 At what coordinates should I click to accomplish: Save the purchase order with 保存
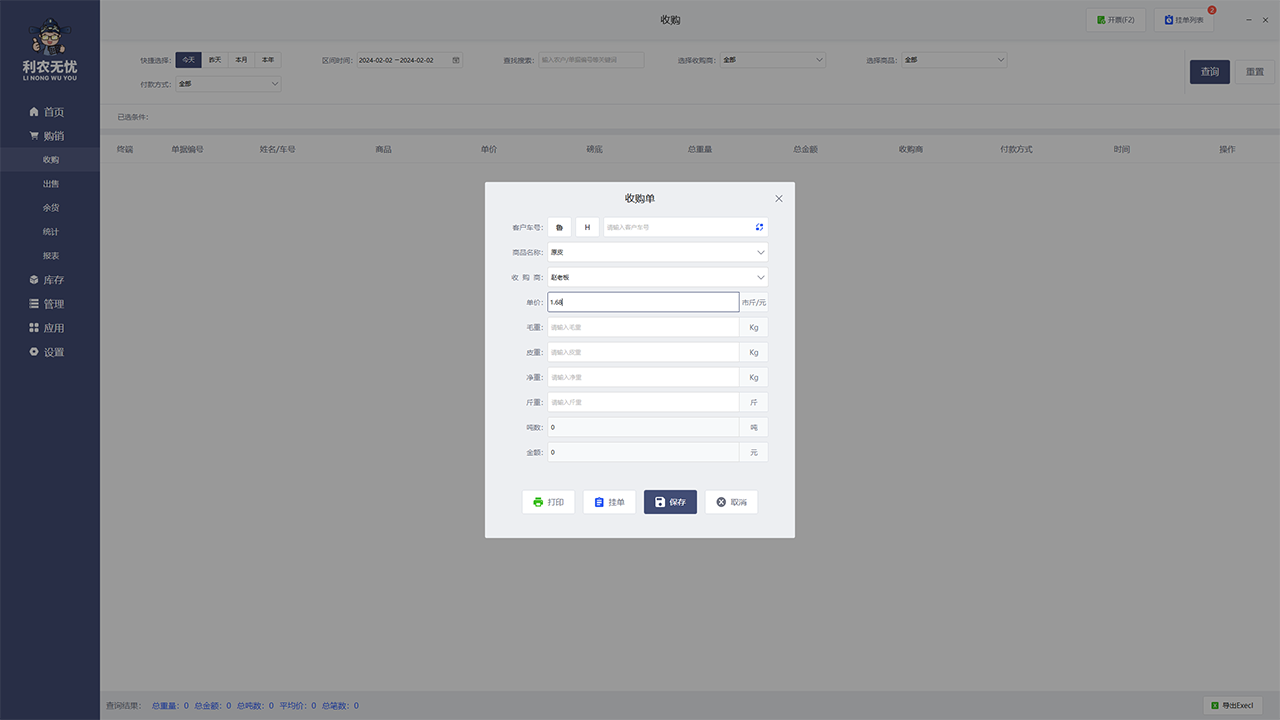point(670,502)
